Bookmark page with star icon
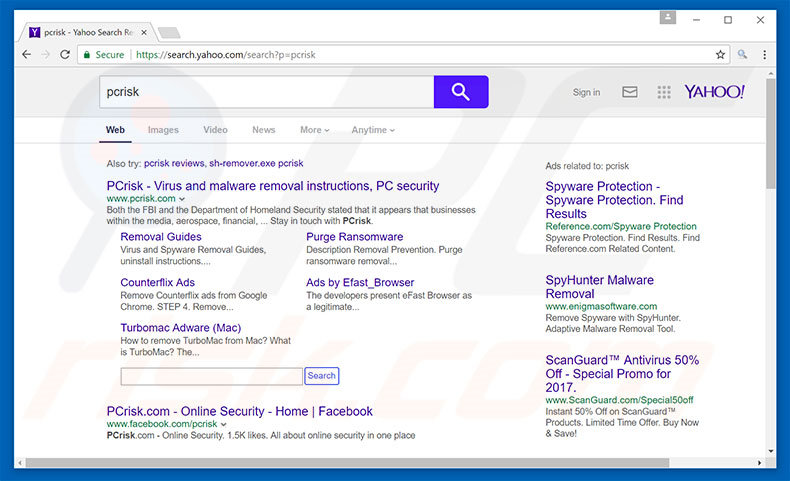This screenshot has width=790, height=481. click(x=720, y=54)
